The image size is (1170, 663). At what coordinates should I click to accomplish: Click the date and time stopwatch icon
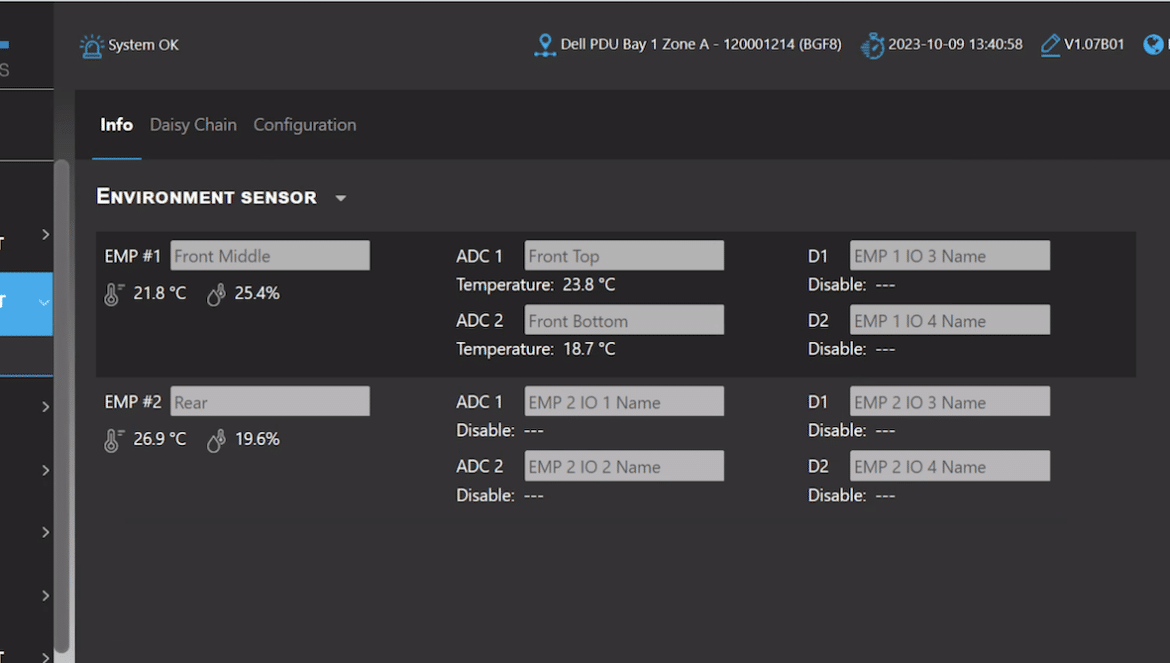point(872,45)
